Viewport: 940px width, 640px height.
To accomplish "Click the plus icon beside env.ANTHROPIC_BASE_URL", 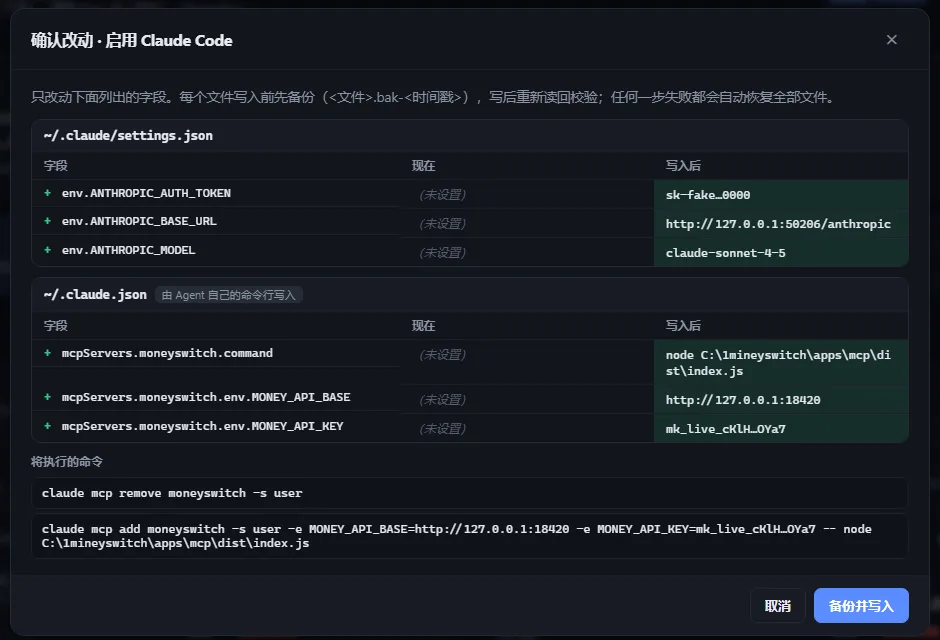I will pyautogui.click(x=47, y=221).
